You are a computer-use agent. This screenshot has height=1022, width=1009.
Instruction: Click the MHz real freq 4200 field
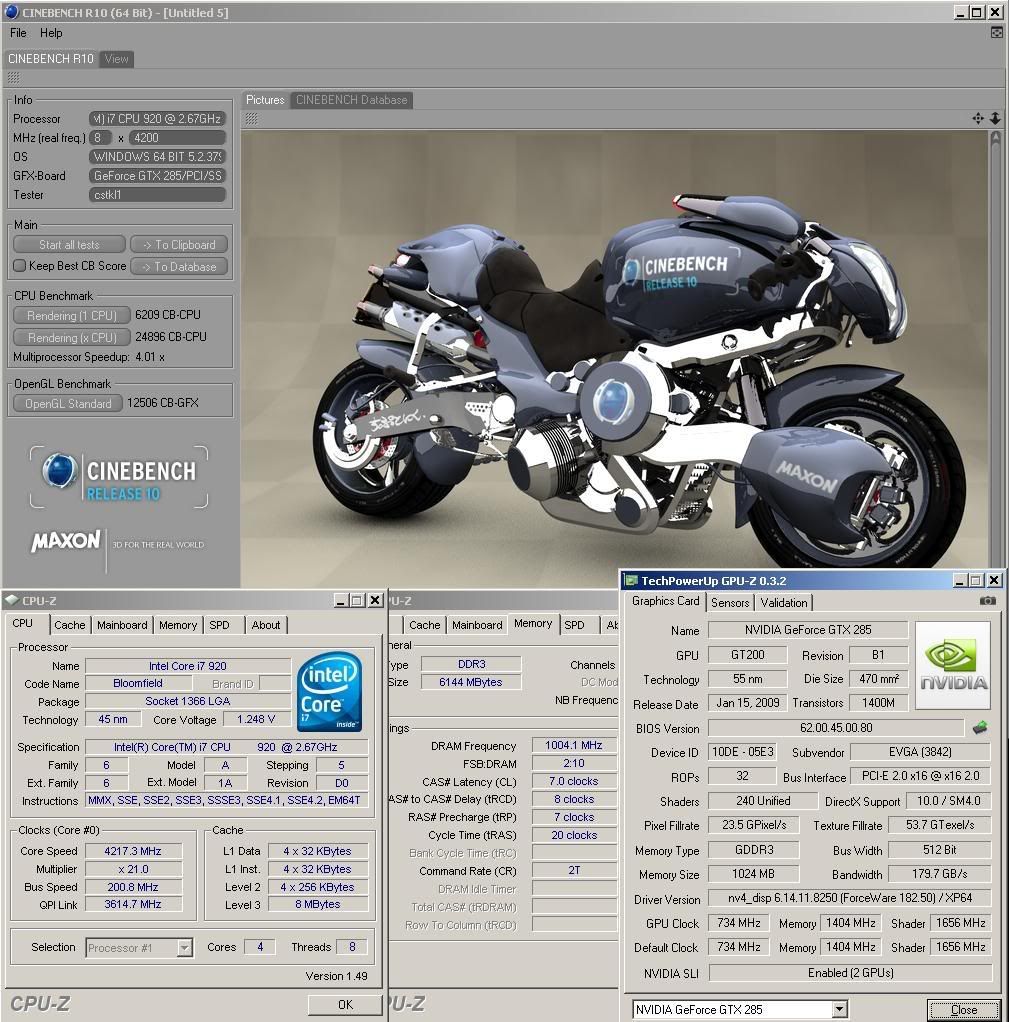pos(177,138)
